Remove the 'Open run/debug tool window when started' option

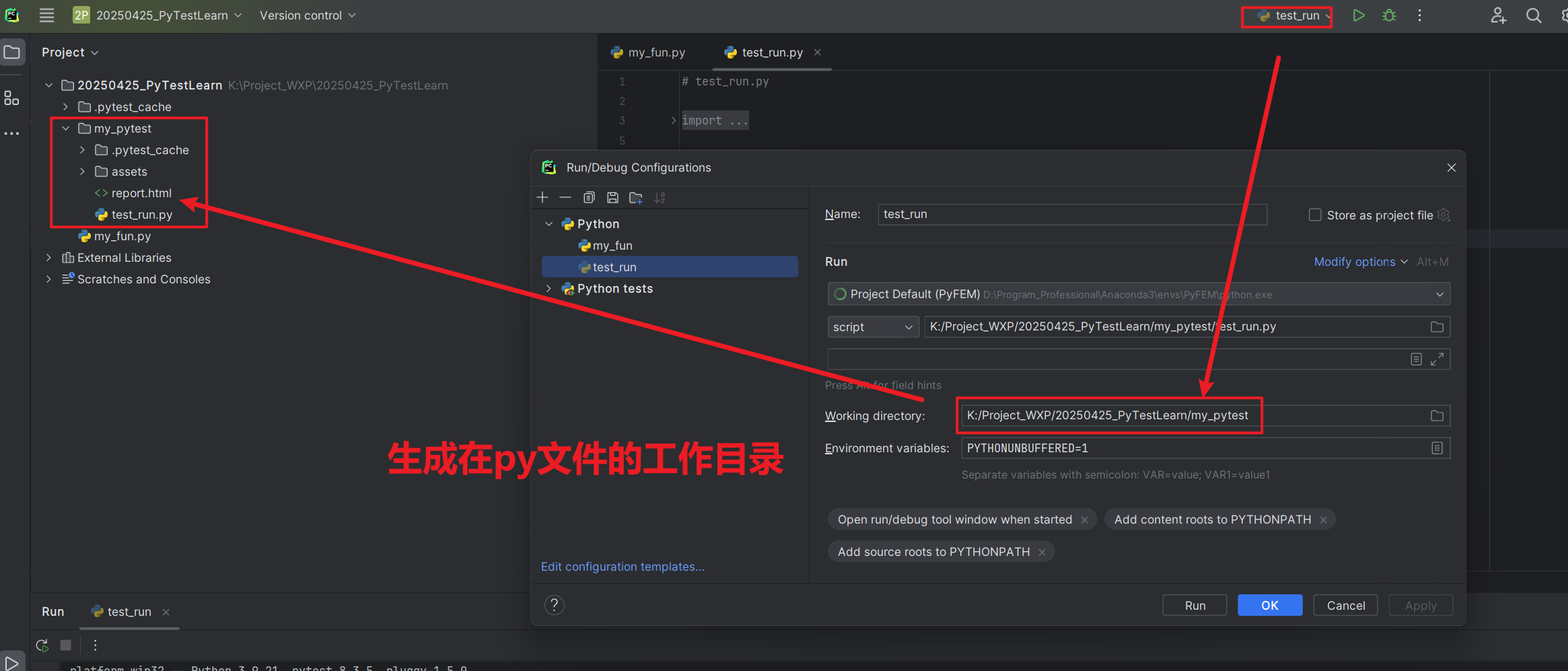click(1084, 520)
